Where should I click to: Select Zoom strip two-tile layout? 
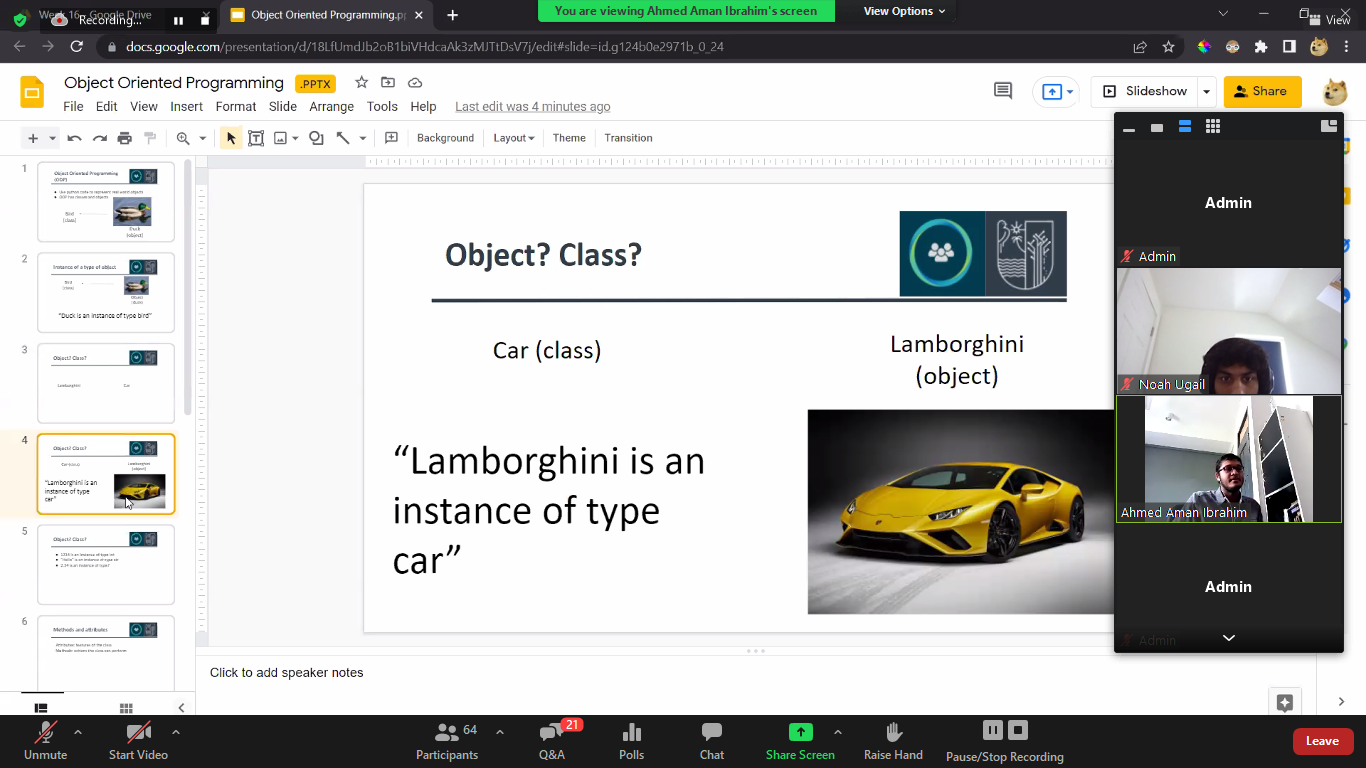(x=1185, y=127)
